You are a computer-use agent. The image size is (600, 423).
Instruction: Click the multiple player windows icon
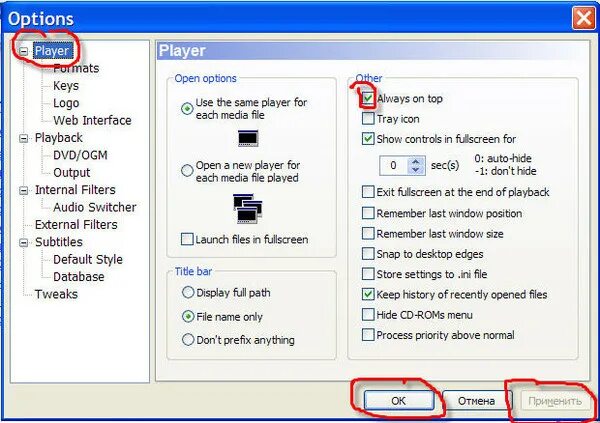click(x=247, y=209)
